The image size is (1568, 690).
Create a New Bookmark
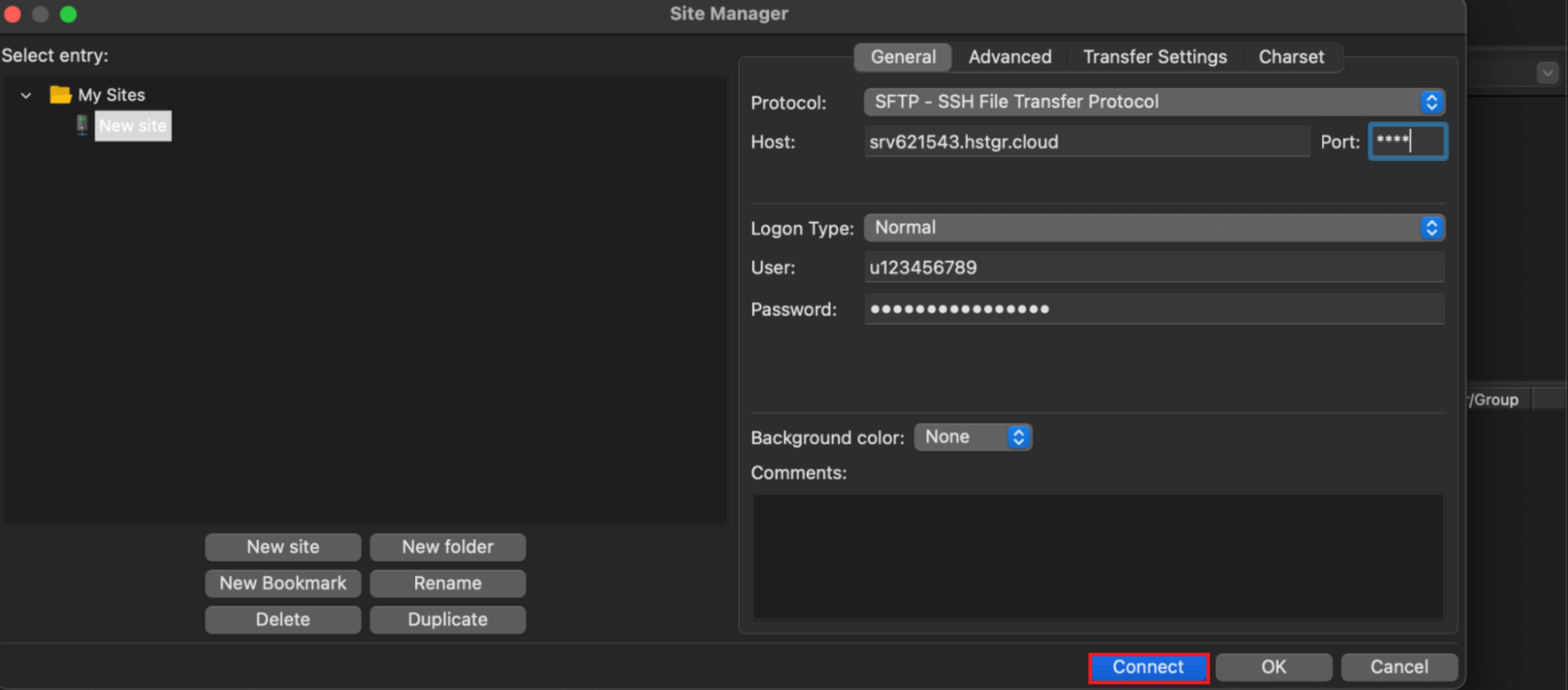[x=282, y=583]
